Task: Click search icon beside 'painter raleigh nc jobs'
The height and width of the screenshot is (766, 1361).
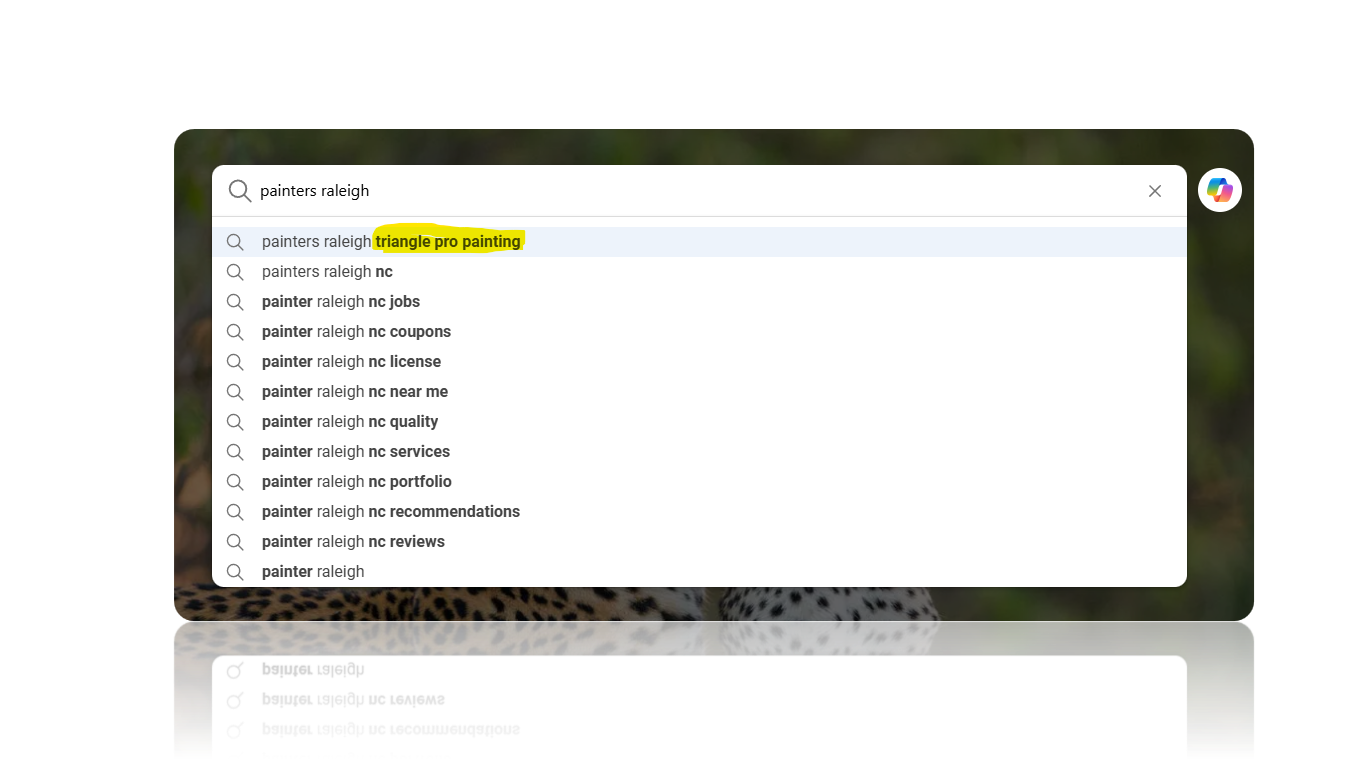Action: [235, 302]
